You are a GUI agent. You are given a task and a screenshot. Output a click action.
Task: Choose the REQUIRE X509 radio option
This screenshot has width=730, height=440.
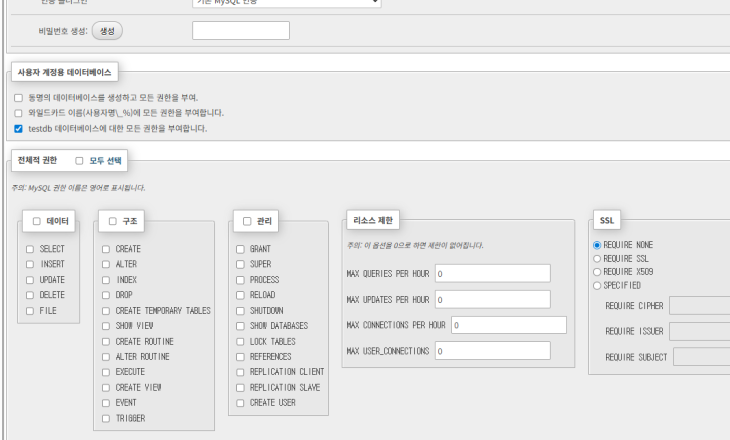point(598,271)
